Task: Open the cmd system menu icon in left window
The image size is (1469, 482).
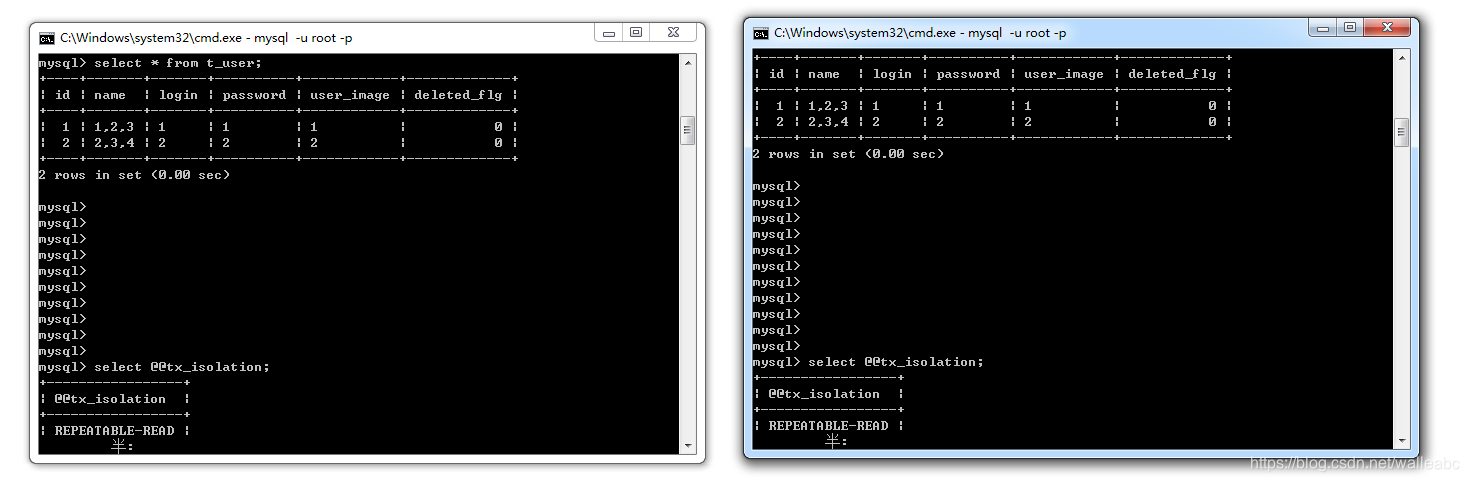Action: click(x=46, y=38)
